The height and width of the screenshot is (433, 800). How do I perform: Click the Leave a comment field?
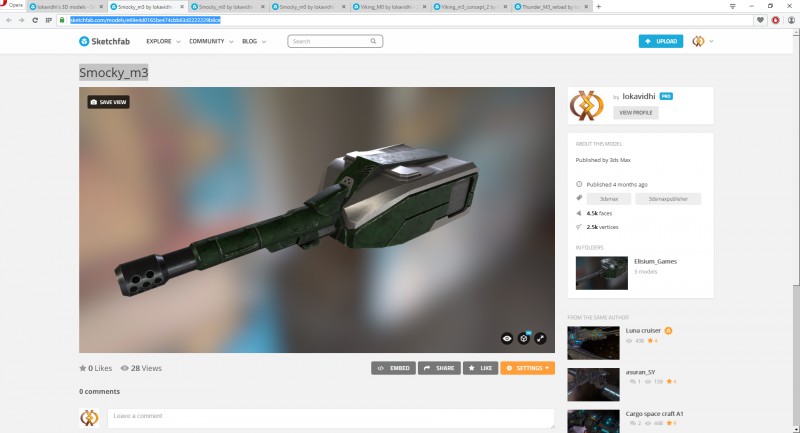click(331, 418)
